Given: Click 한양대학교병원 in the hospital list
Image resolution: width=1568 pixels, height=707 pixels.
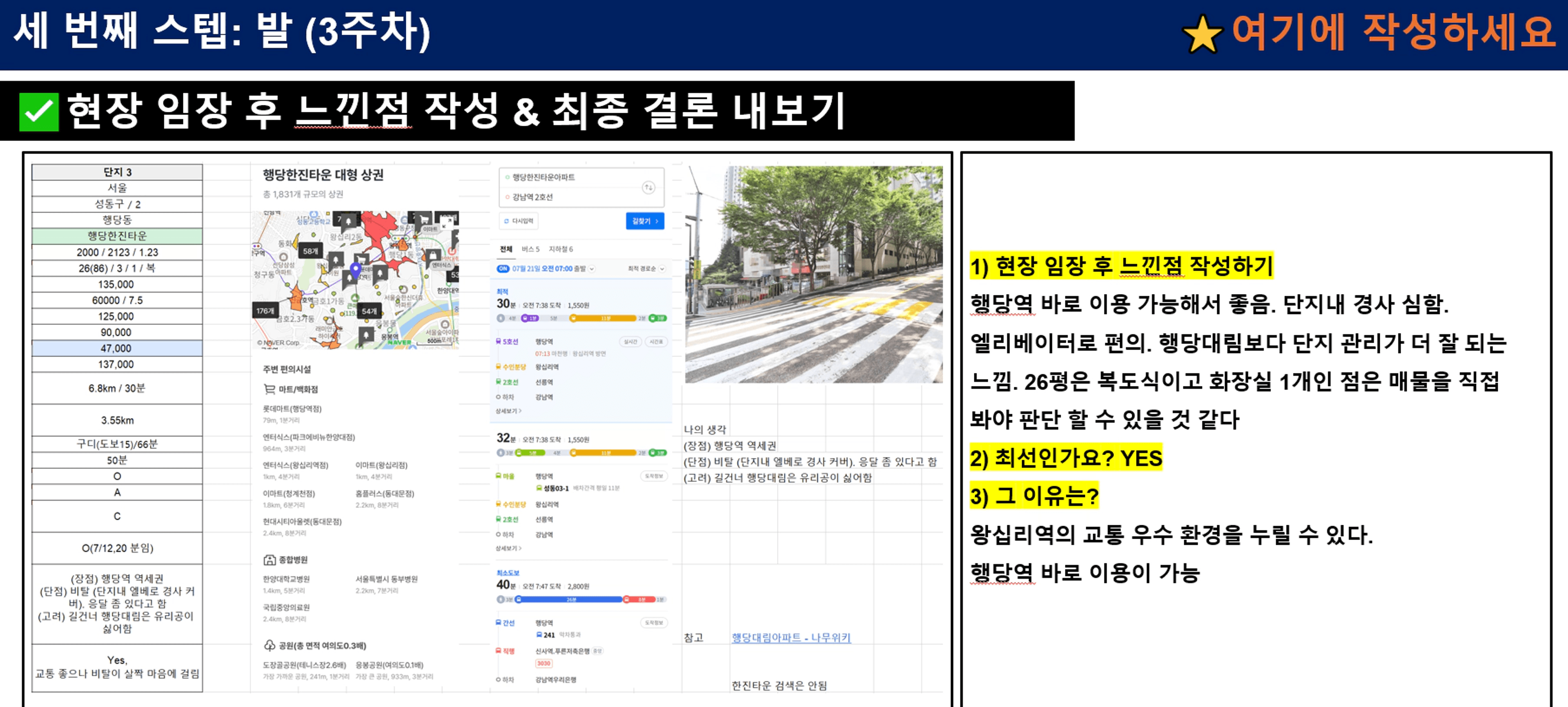Looking at the screenshot, I should pos(286,579).
